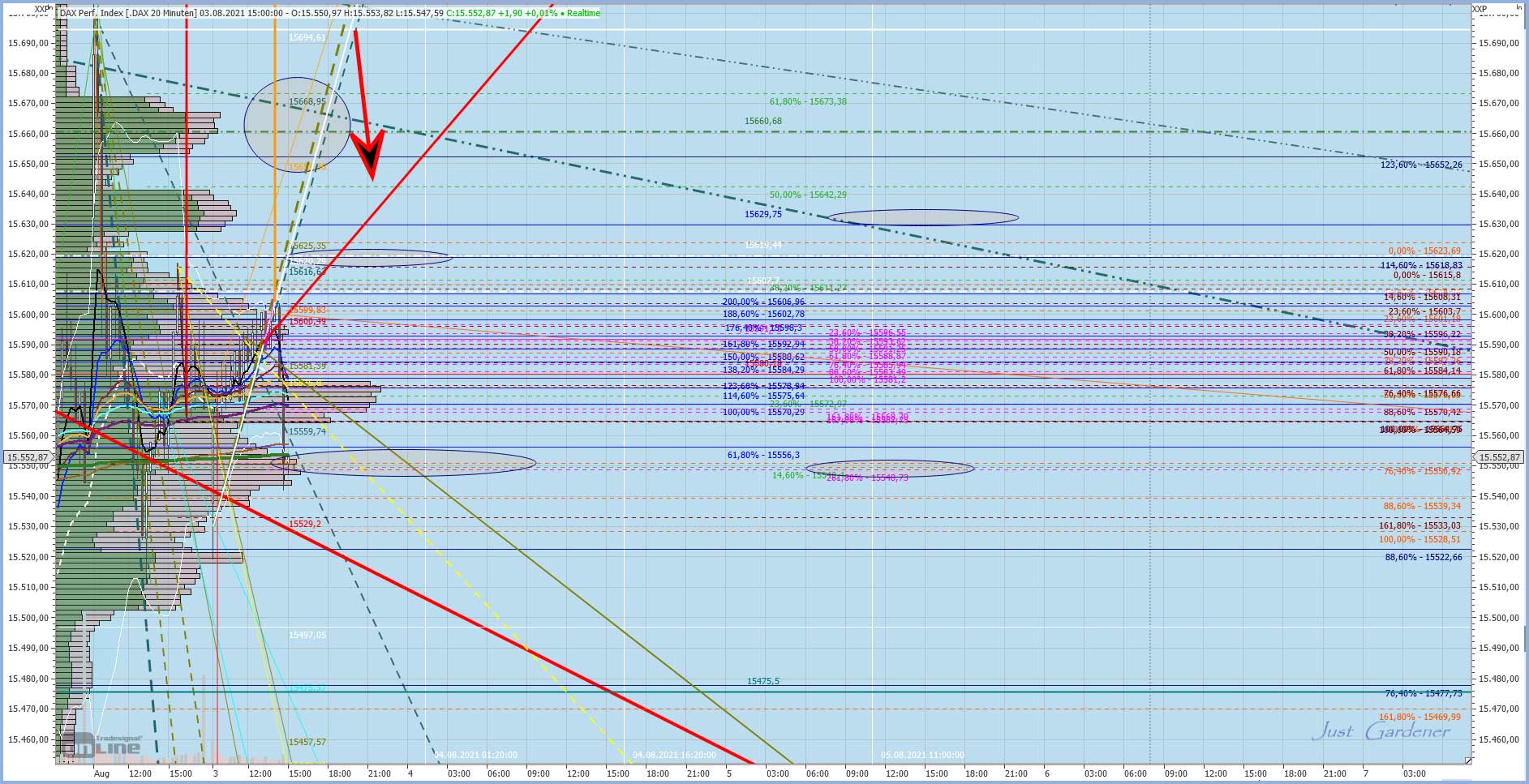Click the label '14,60% - 15608,31'
The height and width of the screenshot is (784, 1529).
[1424, 298]
